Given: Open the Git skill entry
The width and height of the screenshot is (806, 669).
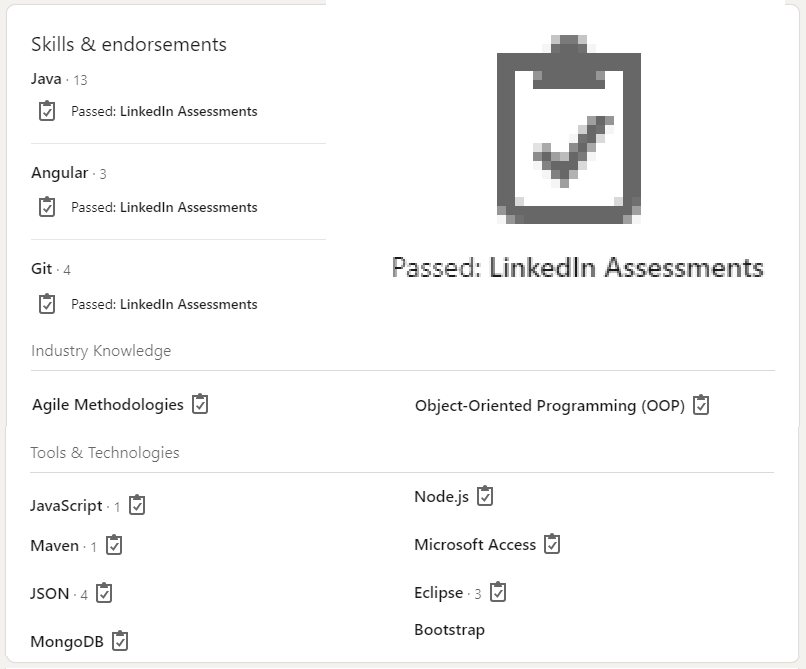Looking at the screenshot, I should pos(42,268).
